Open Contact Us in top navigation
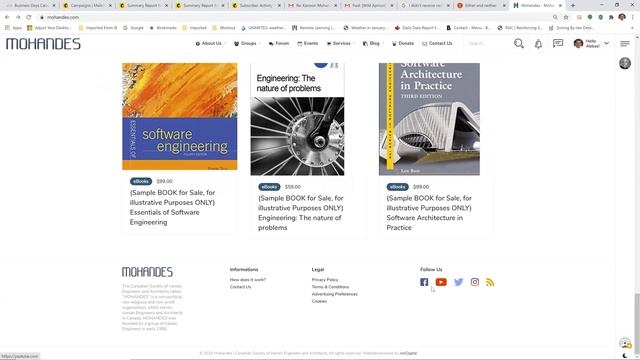Image resolution: width=640 pixels, height=360 pixels. (437, 43)
